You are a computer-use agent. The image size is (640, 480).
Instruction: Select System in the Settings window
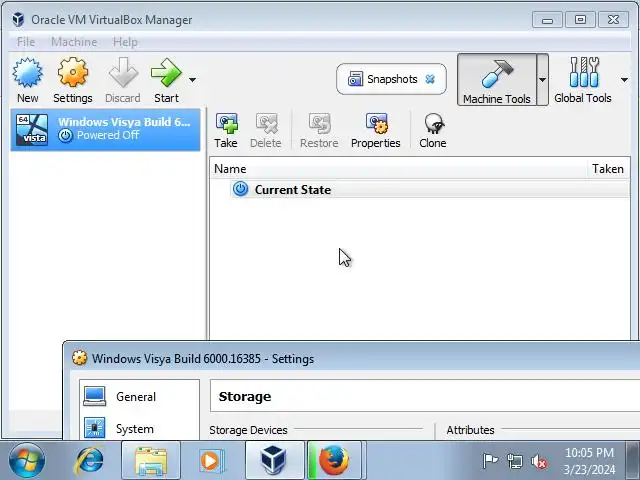click(139, 429)
